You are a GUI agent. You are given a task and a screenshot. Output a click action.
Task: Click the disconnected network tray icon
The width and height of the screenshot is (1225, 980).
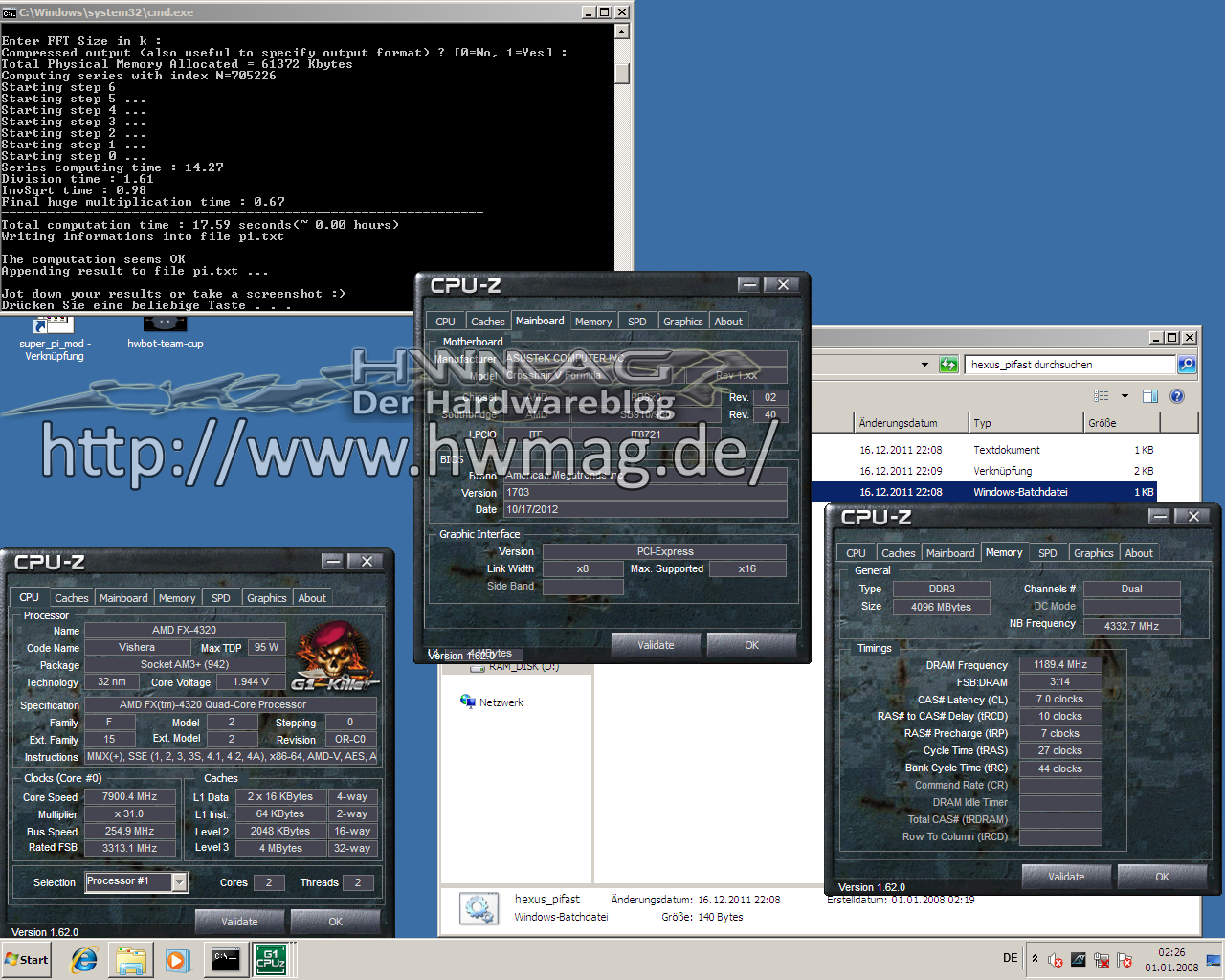[x=1102, y=960]
